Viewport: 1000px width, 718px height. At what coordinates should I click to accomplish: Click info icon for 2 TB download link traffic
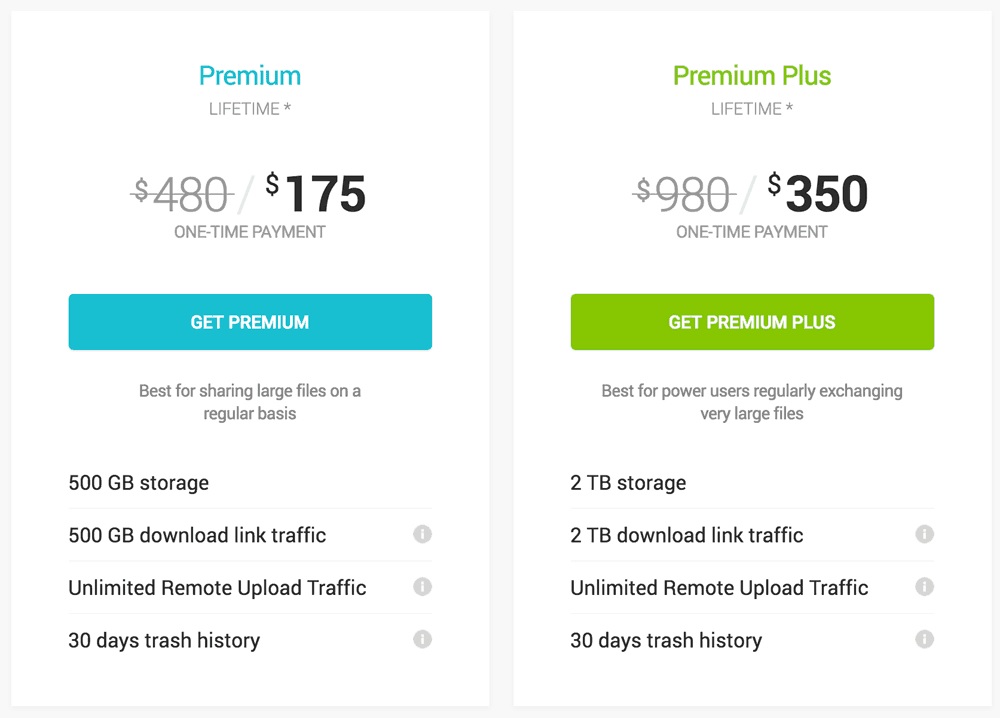pyautogui.click(x=924, y=534)
